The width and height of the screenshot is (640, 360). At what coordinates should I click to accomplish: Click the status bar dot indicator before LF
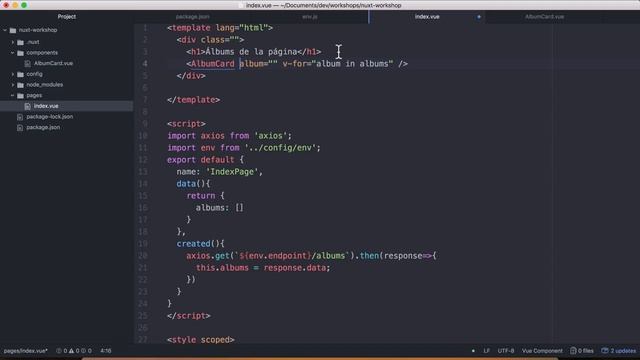(473, 351)
